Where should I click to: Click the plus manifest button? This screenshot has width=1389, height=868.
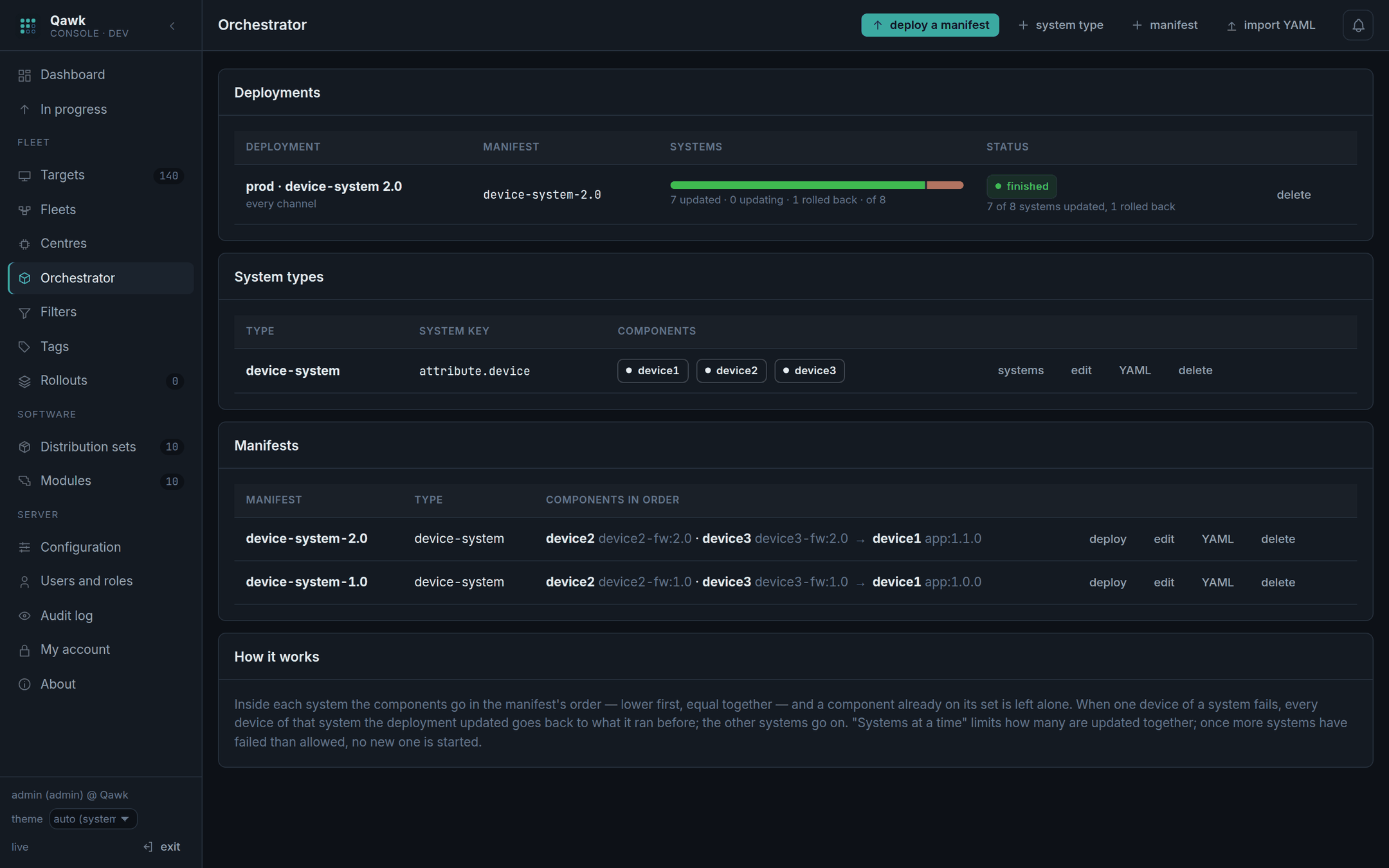pos(1165,25)
